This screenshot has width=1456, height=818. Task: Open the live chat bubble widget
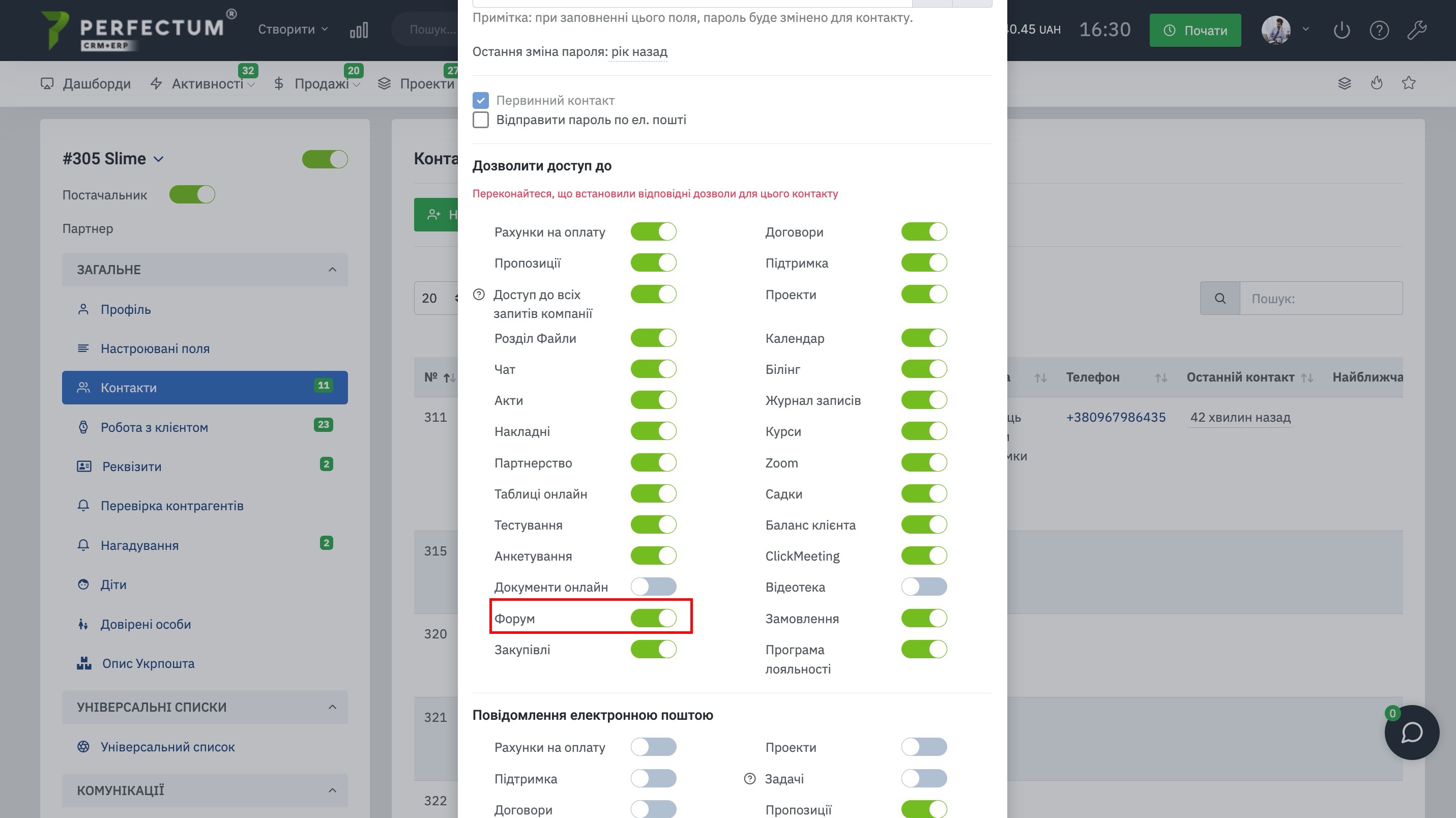pos(1411,732)
